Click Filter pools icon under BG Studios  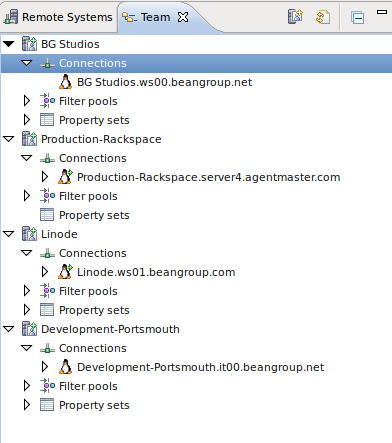[x=47, y=101]
